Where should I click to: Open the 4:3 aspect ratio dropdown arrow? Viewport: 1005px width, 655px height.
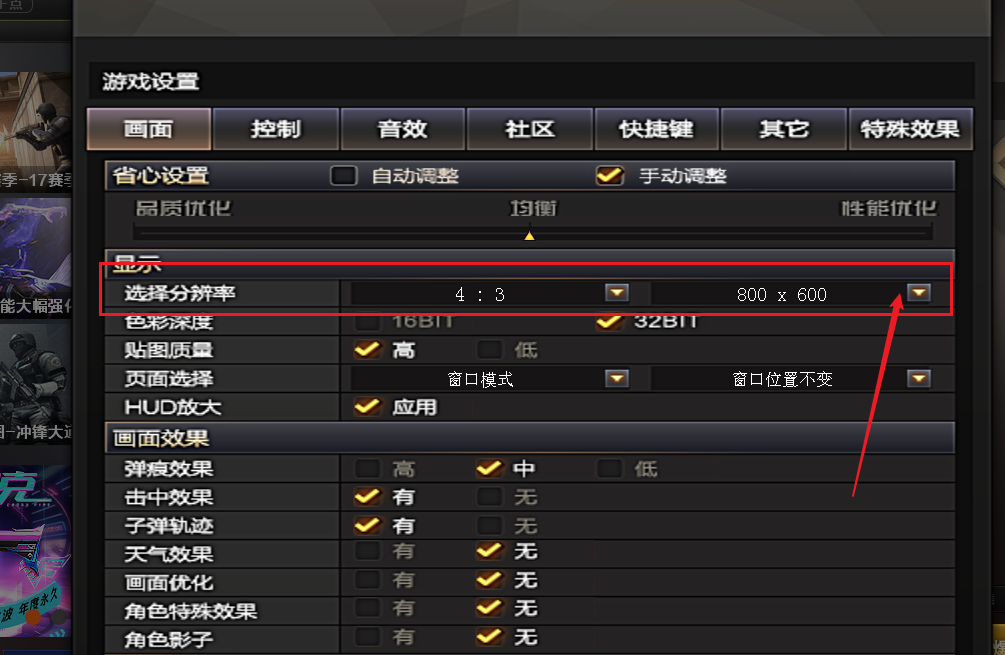tap(617, 293)
